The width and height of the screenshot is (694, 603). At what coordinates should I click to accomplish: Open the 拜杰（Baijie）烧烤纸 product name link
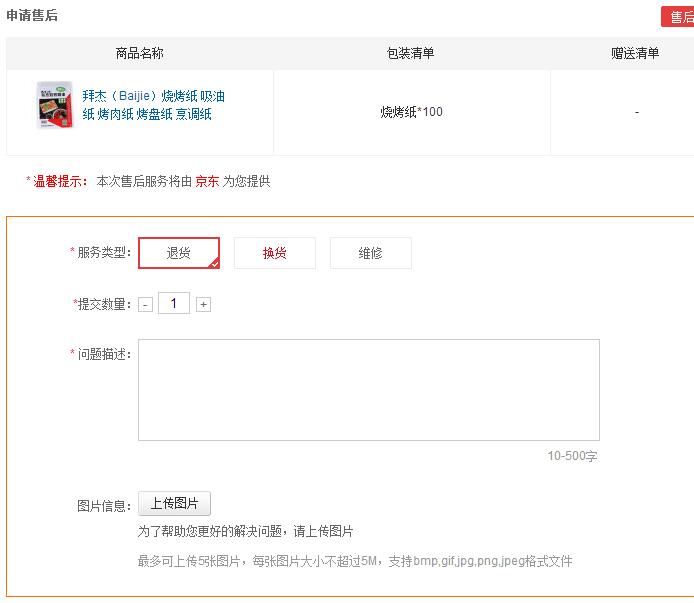pos(153,105)
